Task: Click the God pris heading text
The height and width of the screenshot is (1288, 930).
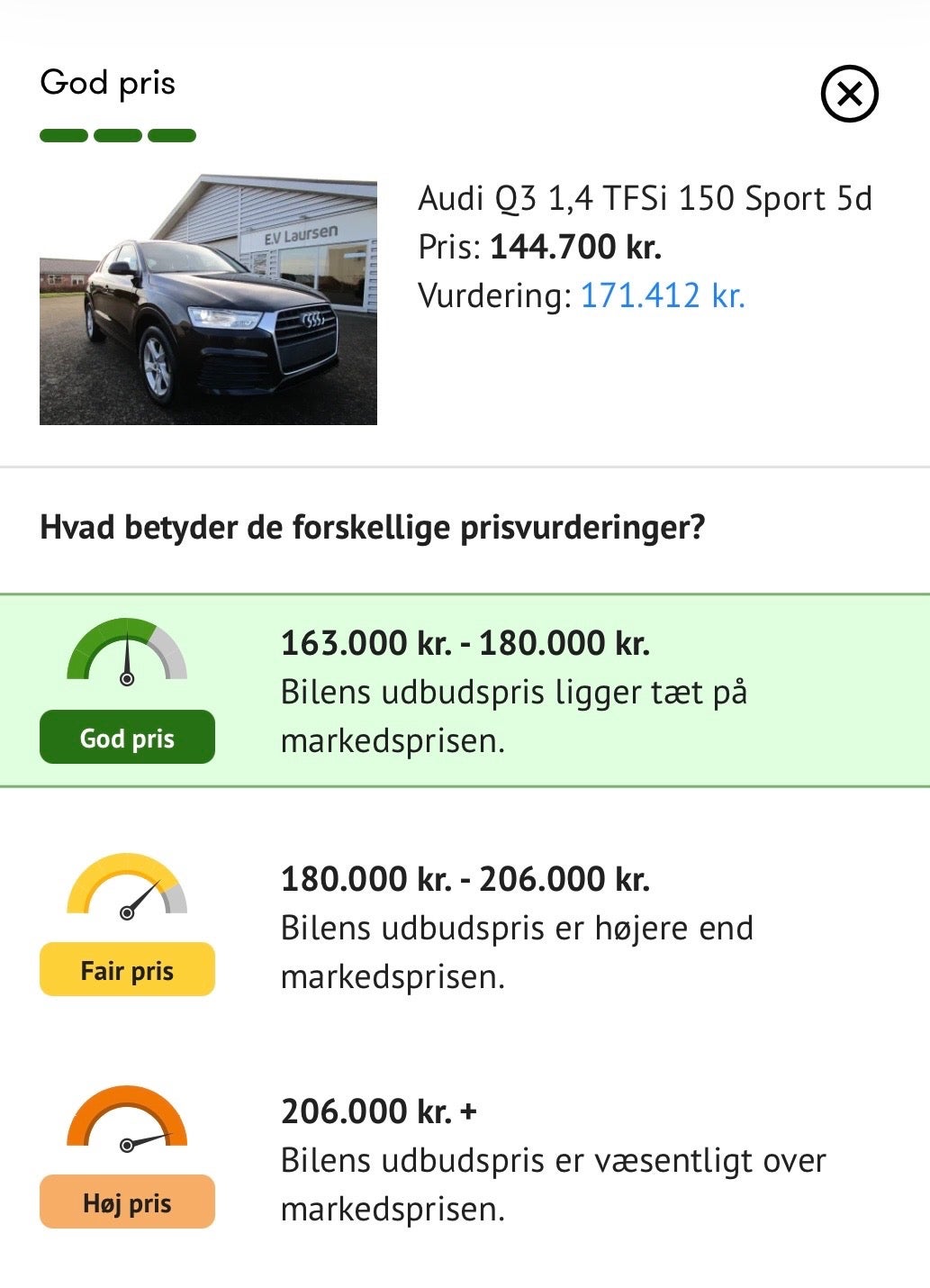Action: [108, 83]
